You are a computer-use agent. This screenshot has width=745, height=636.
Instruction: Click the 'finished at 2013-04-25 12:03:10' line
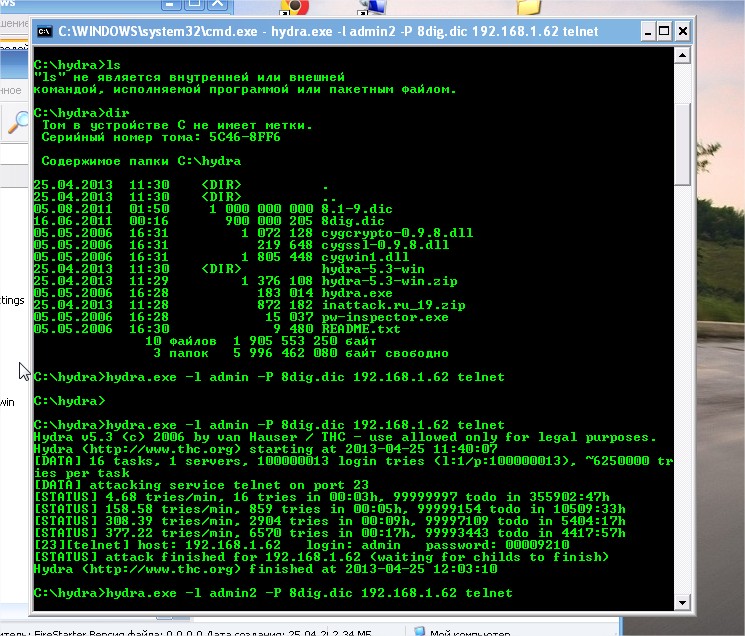coord(266,569)
